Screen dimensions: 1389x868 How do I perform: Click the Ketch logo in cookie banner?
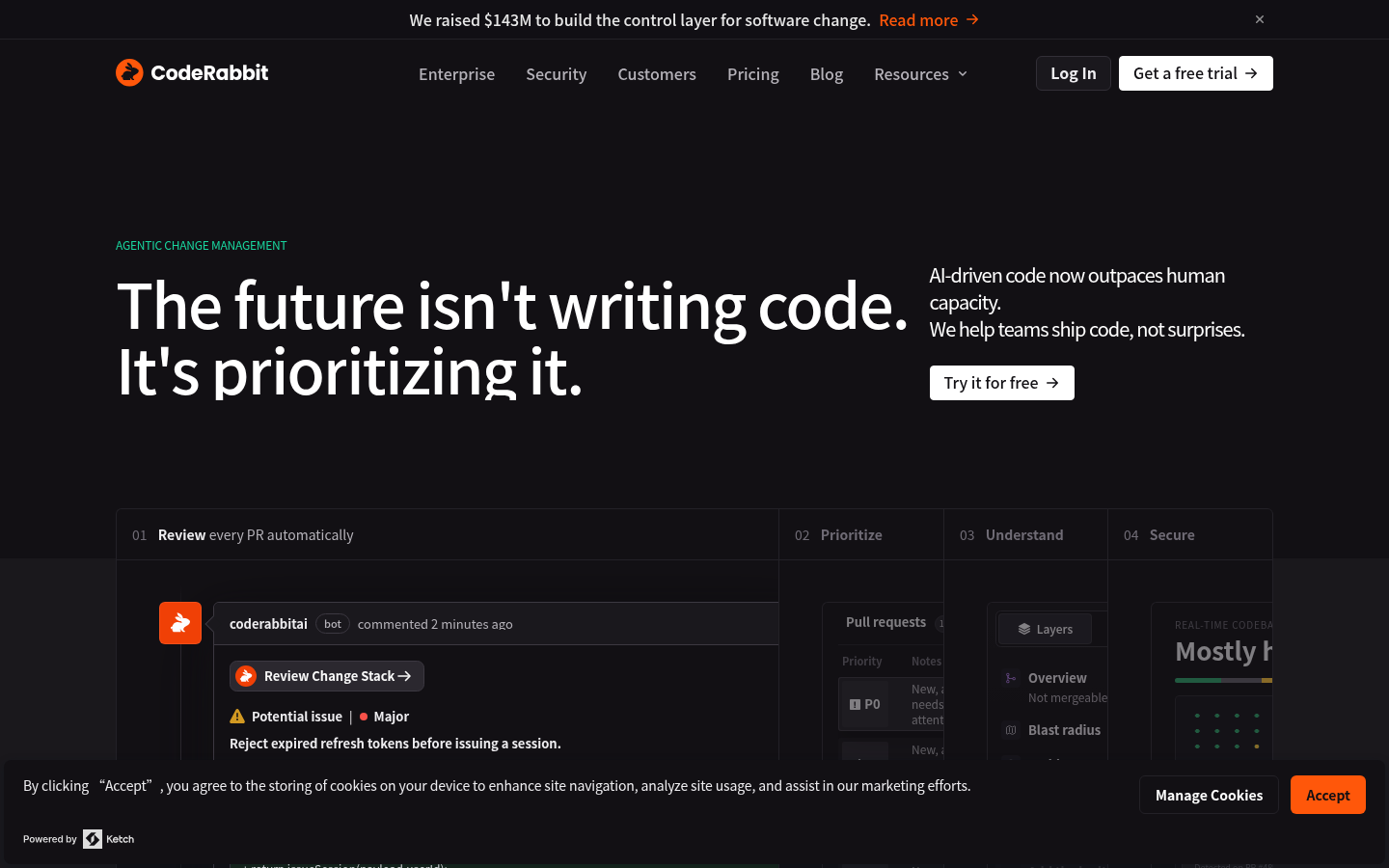(x=109, y=839)
